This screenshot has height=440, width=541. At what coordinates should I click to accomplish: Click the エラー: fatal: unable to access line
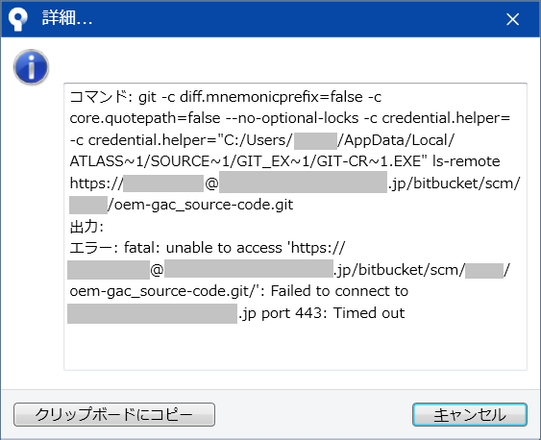(x=207, y=248)
